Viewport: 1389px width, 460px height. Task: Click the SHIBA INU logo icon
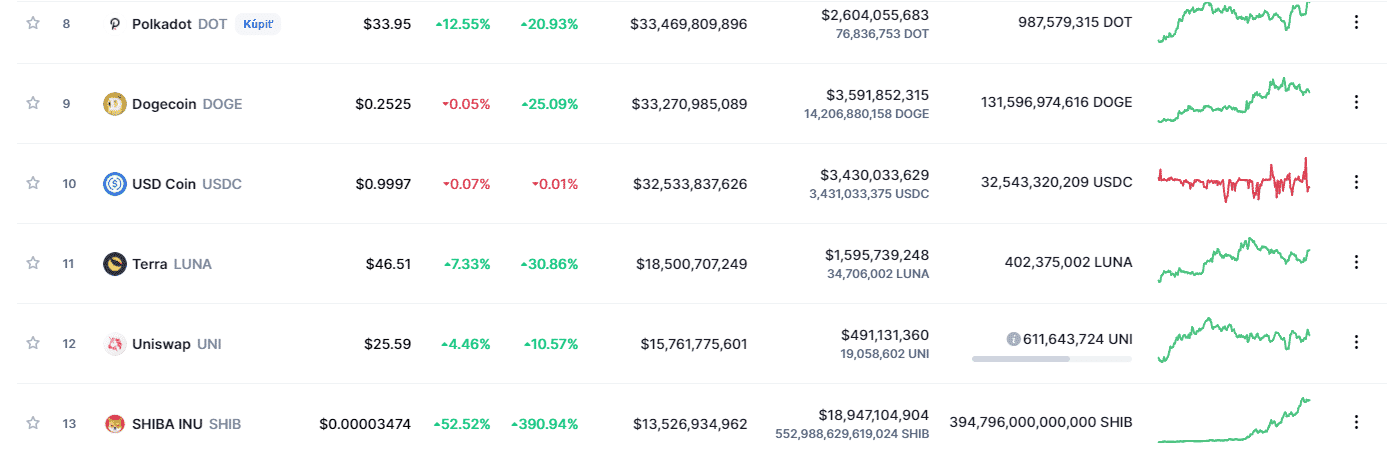[115, 424]
